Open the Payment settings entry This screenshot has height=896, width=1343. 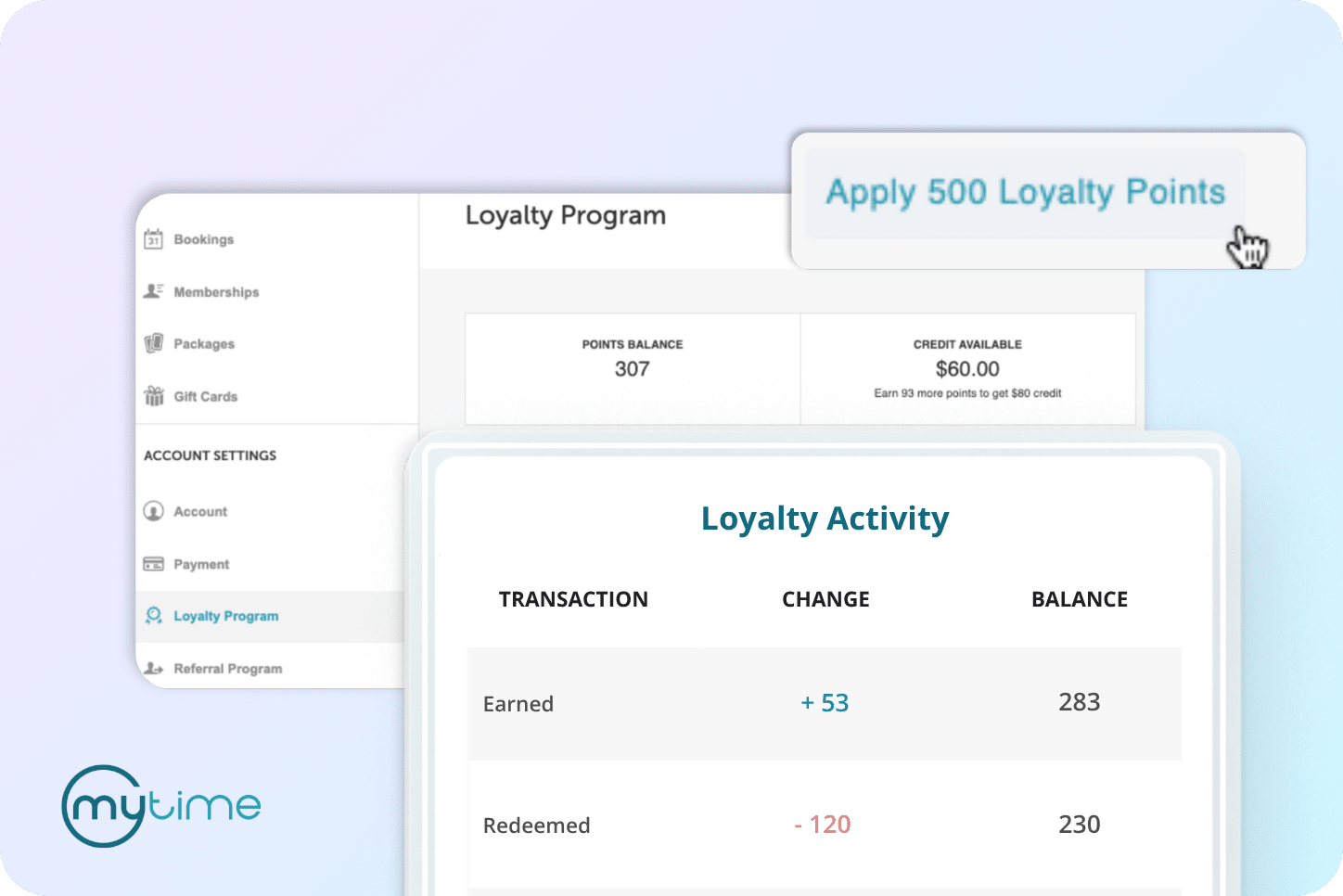(x=201, y=565)
